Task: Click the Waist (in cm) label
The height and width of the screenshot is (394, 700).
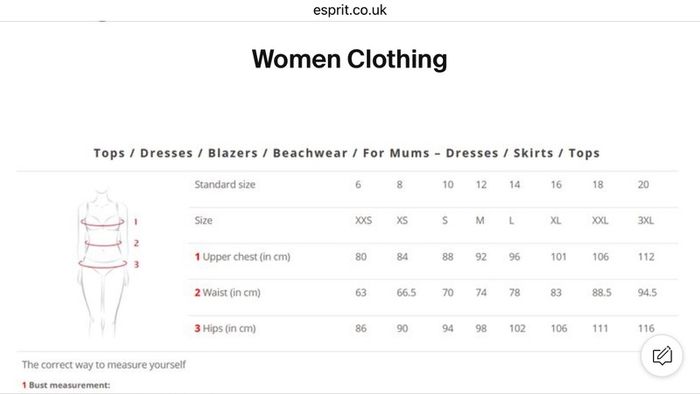Action: (x=227, y=293)
